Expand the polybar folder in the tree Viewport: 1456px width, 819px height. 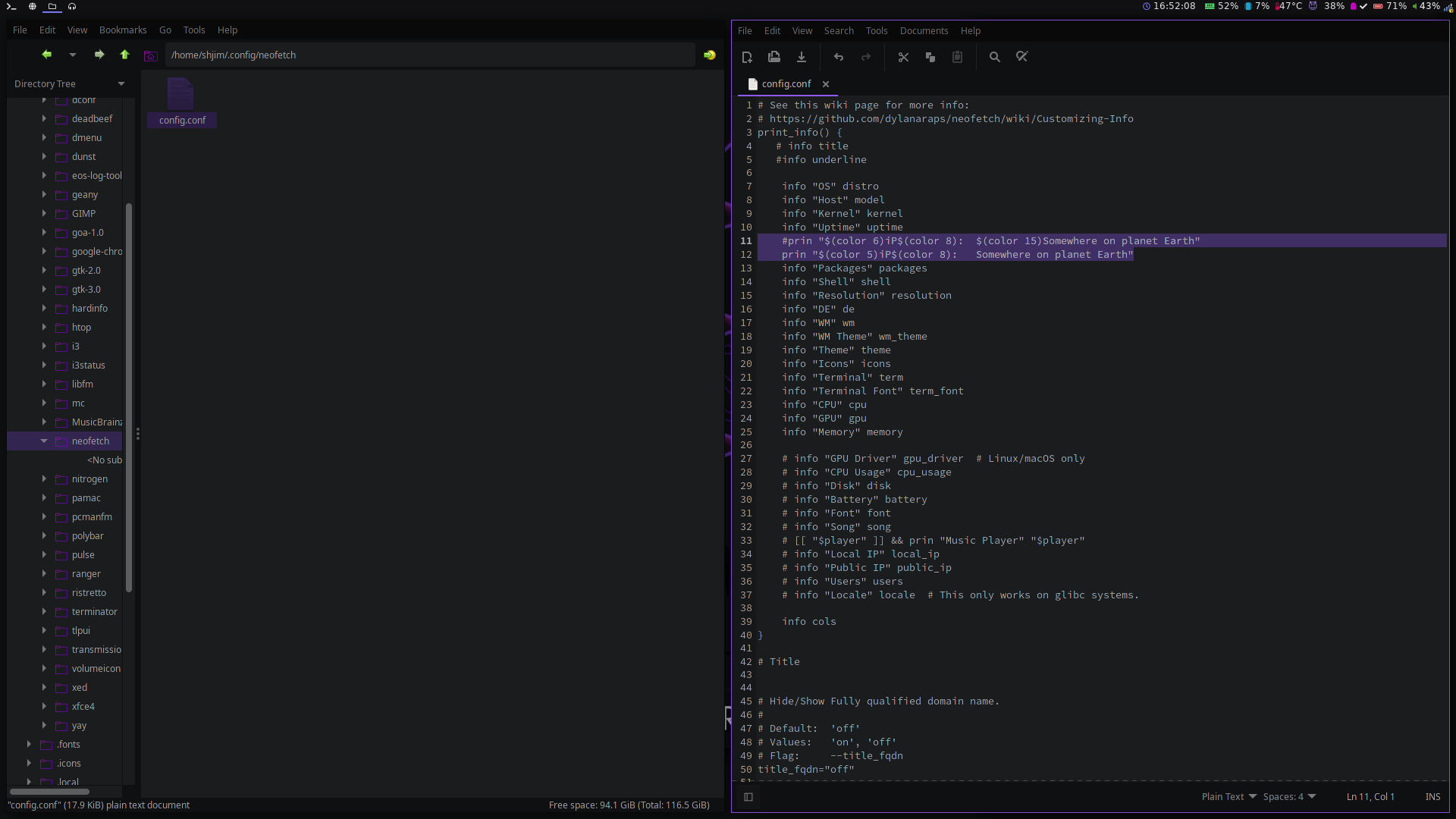click(x=44, y=535)
